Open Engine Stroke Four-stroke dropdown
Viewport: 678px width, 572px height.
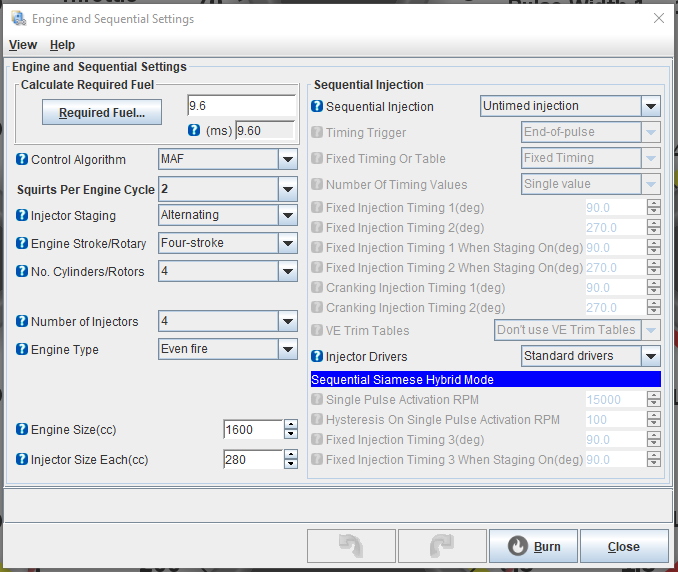pos(228,243)
